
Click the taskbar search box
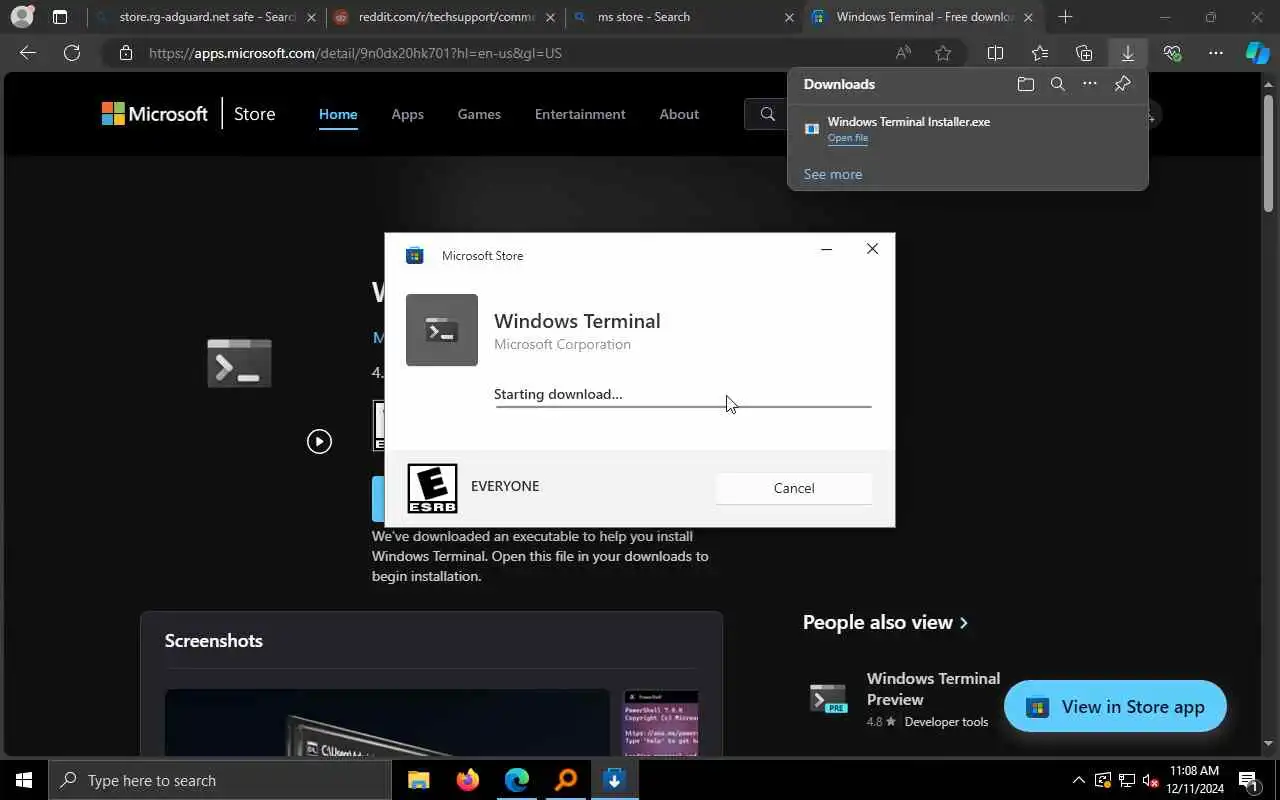click(x=218, y=780)
